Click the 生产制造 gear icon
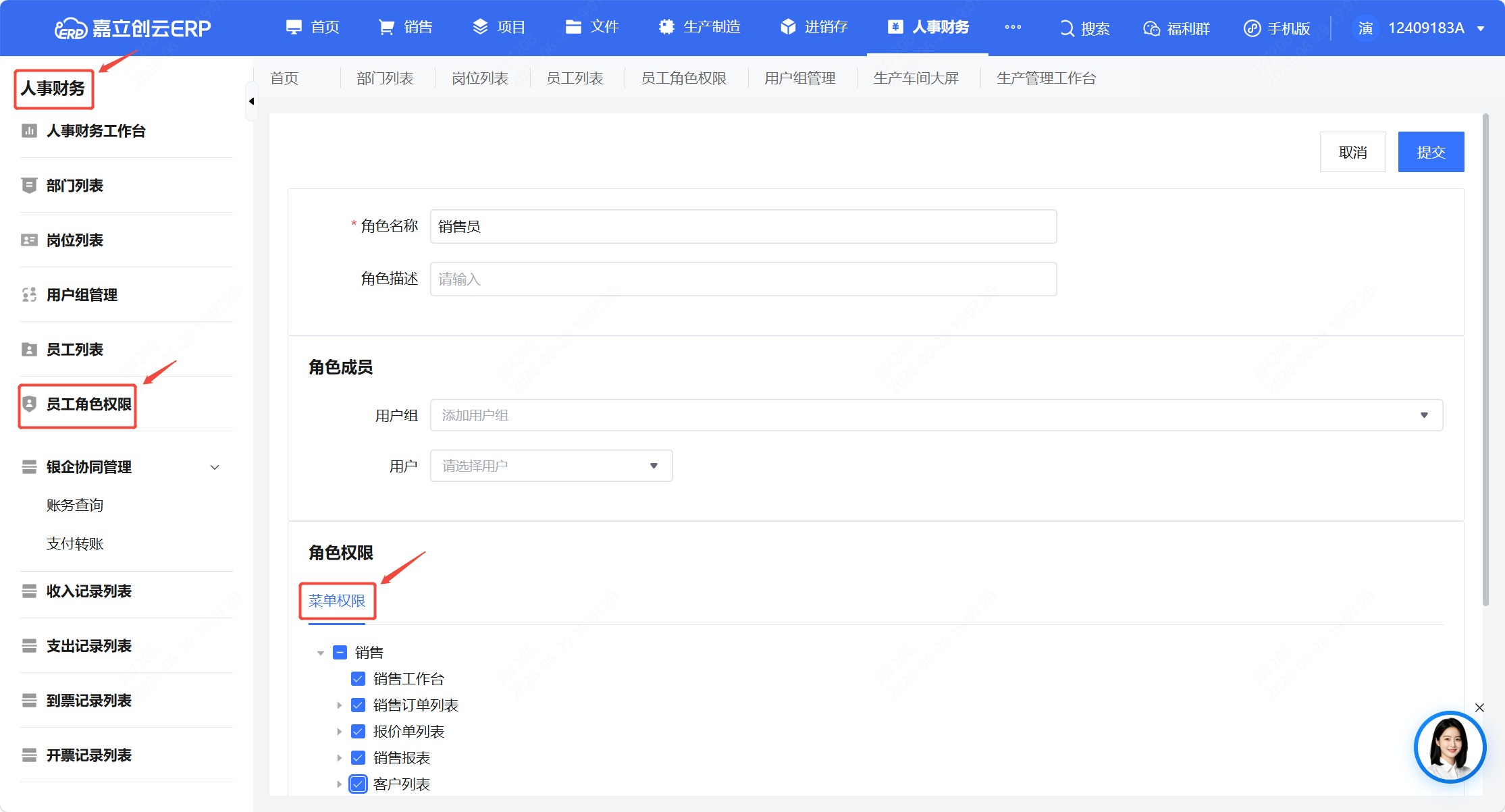The height and width of the screenshot is (812, 1505). (666, 27)
